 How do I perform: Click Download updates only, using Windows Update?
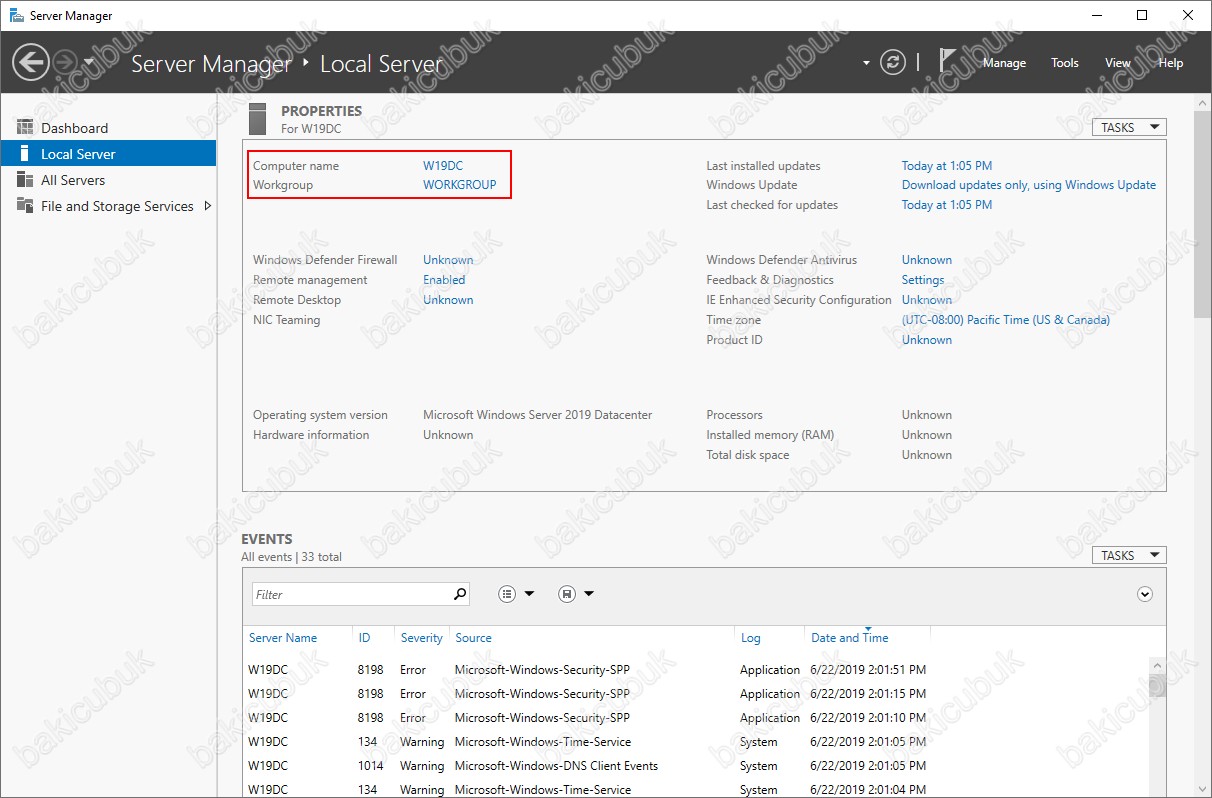(1029, 185)
